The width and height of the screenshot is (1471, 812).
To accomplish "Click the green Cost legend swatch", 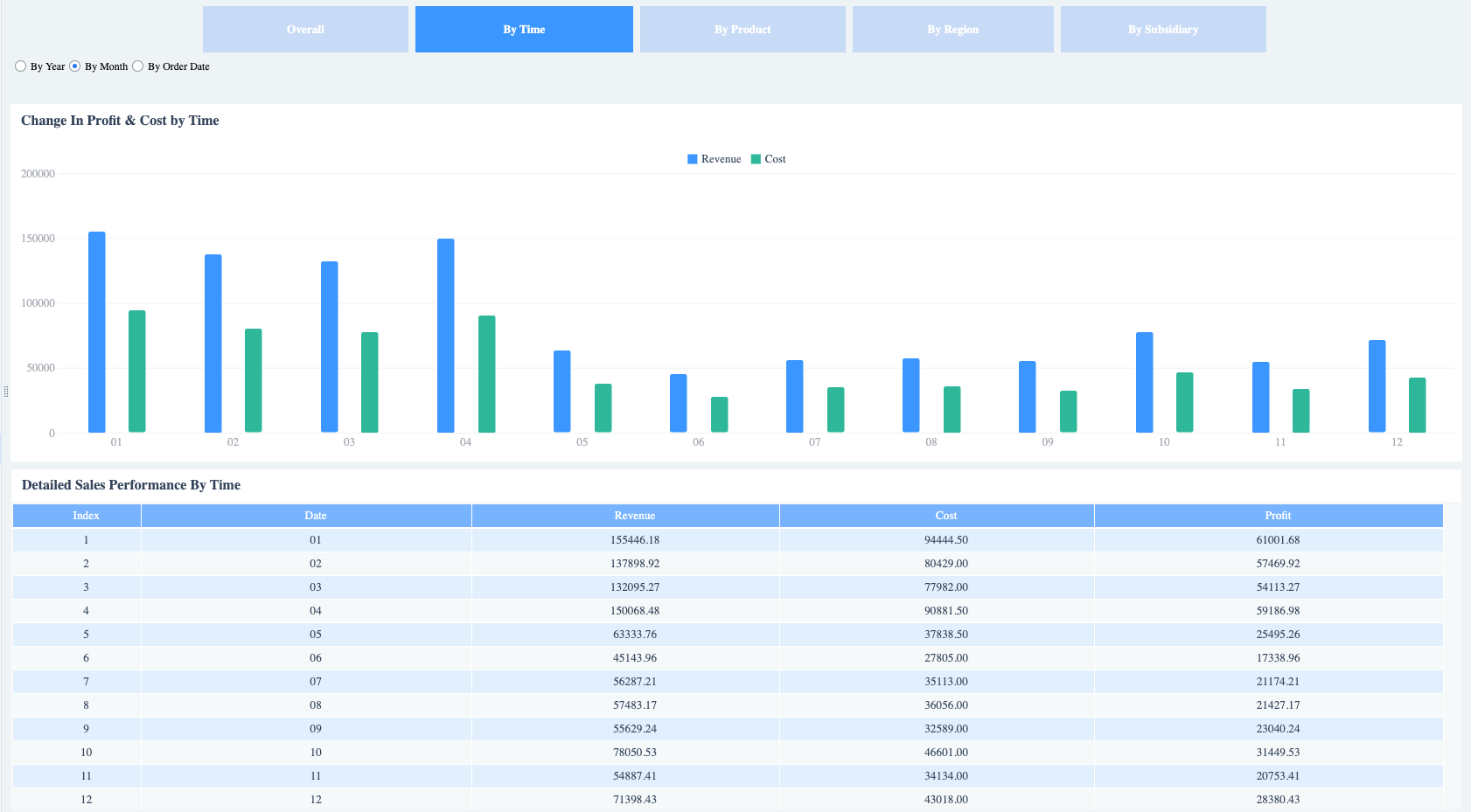I will pos(754,158).
